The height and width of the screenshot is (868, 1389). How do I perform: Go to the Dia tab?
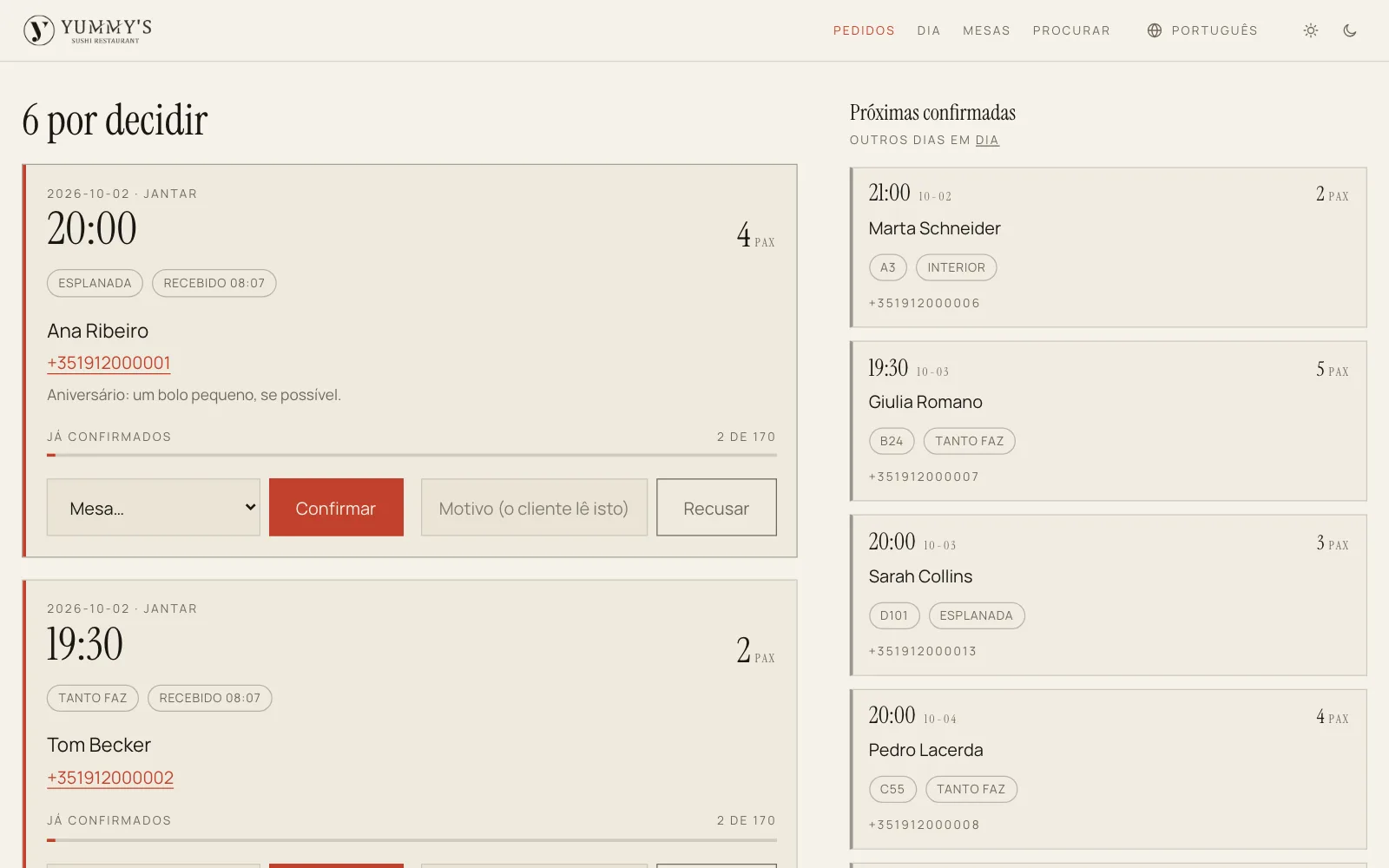click(x=929, y=30)
